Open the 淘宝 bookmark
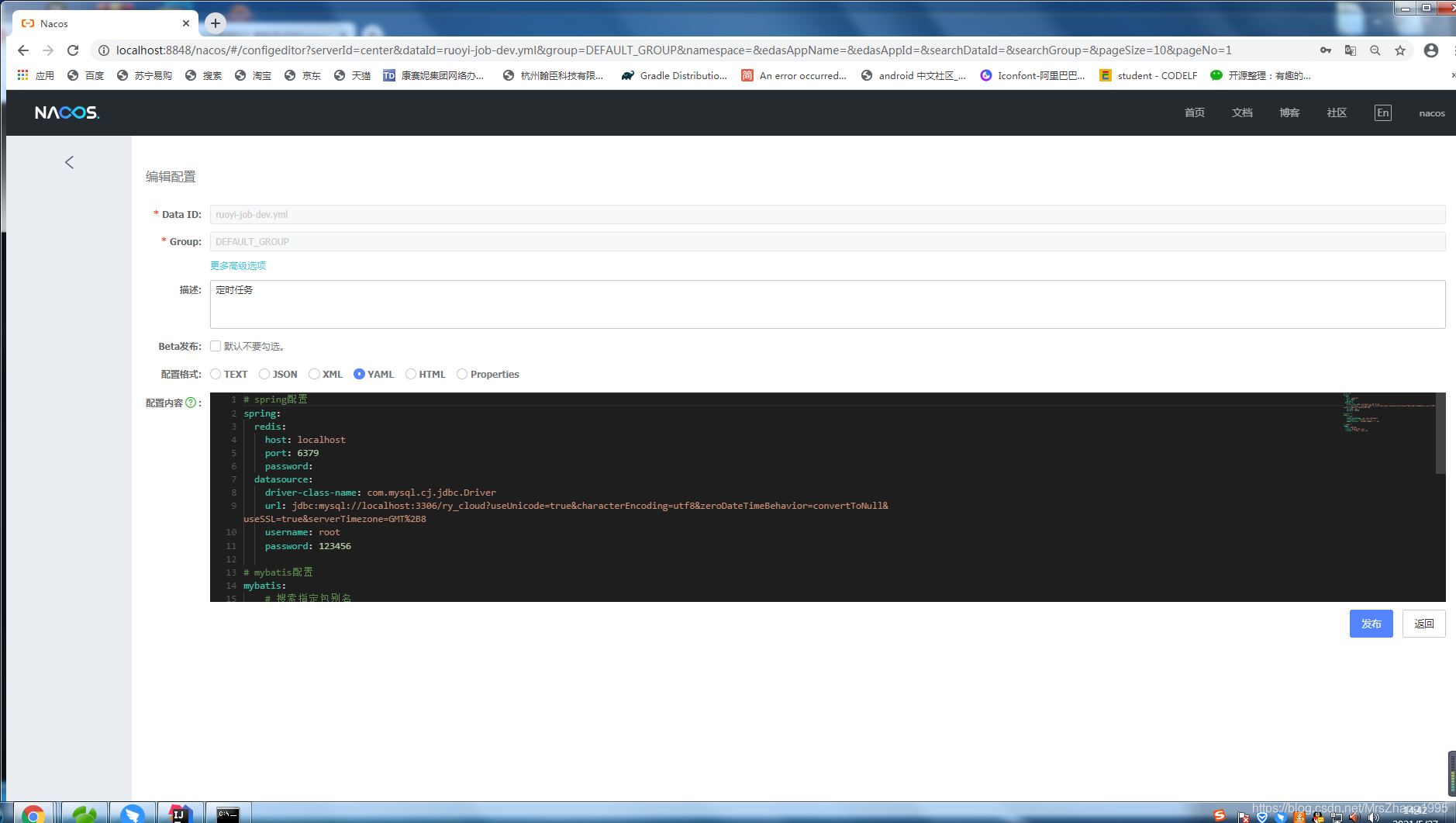The image size is (1456, 823). coord(253,75)
